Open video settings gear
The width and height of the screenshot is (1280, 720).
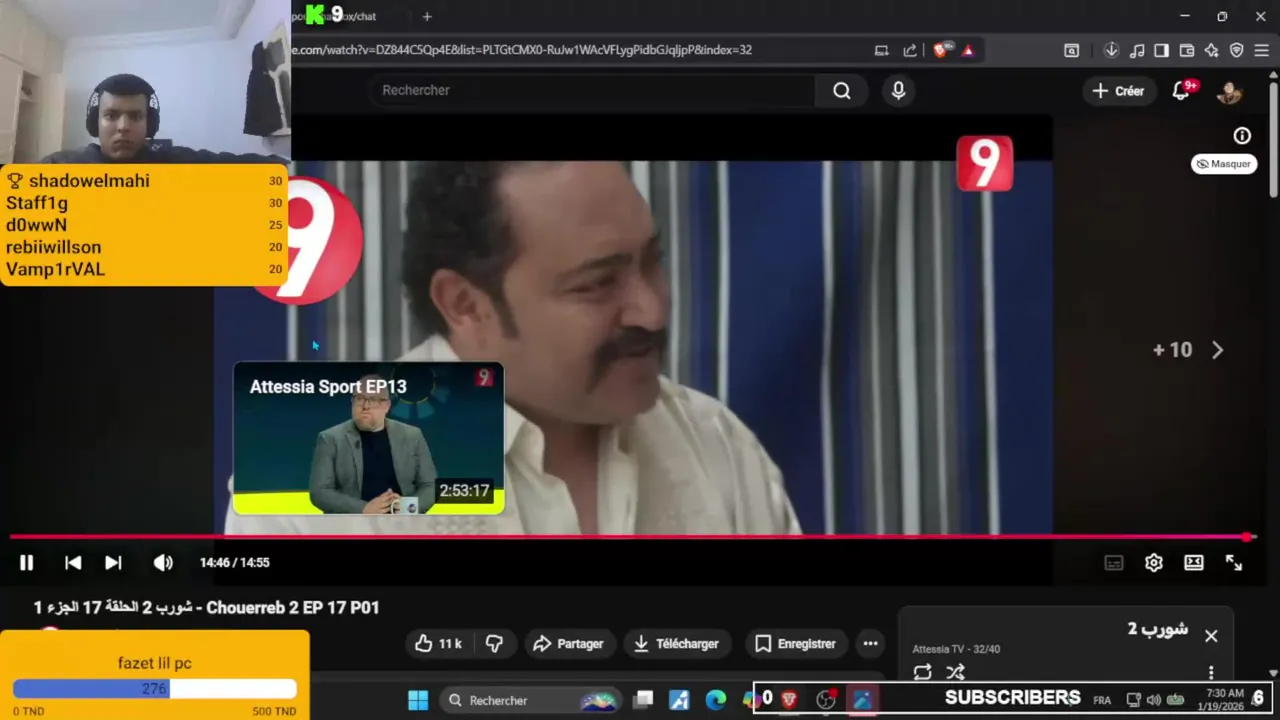click(x=1153, y=563)
